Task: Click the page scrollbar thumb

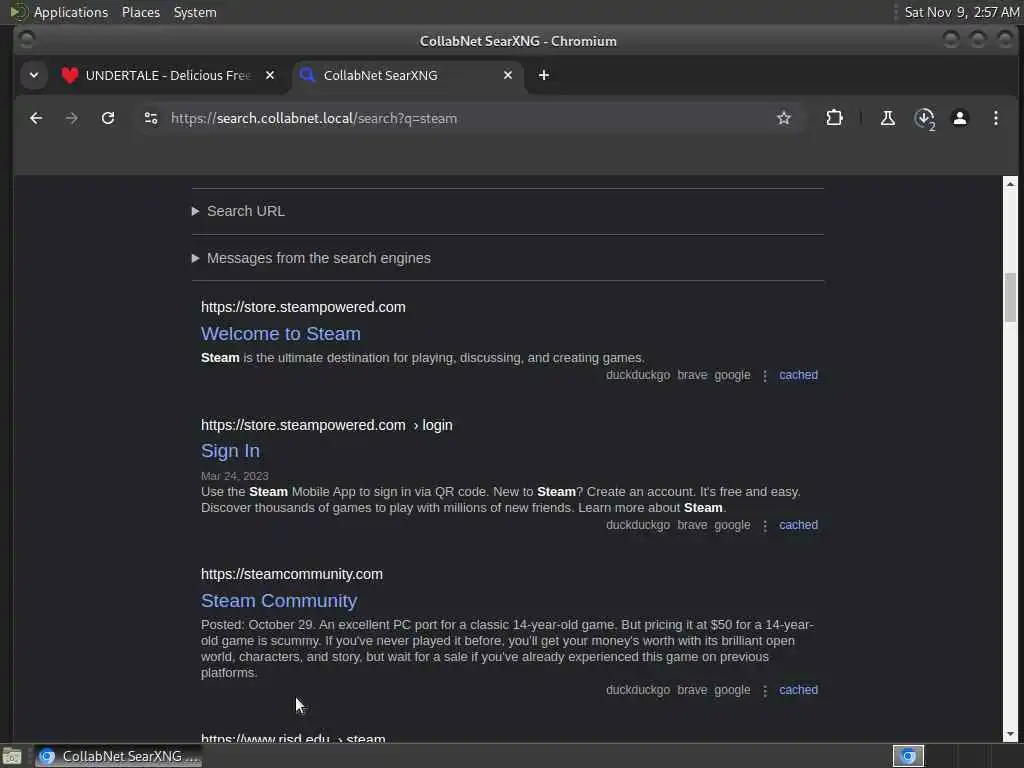Action: click(x=1010, y=297)
